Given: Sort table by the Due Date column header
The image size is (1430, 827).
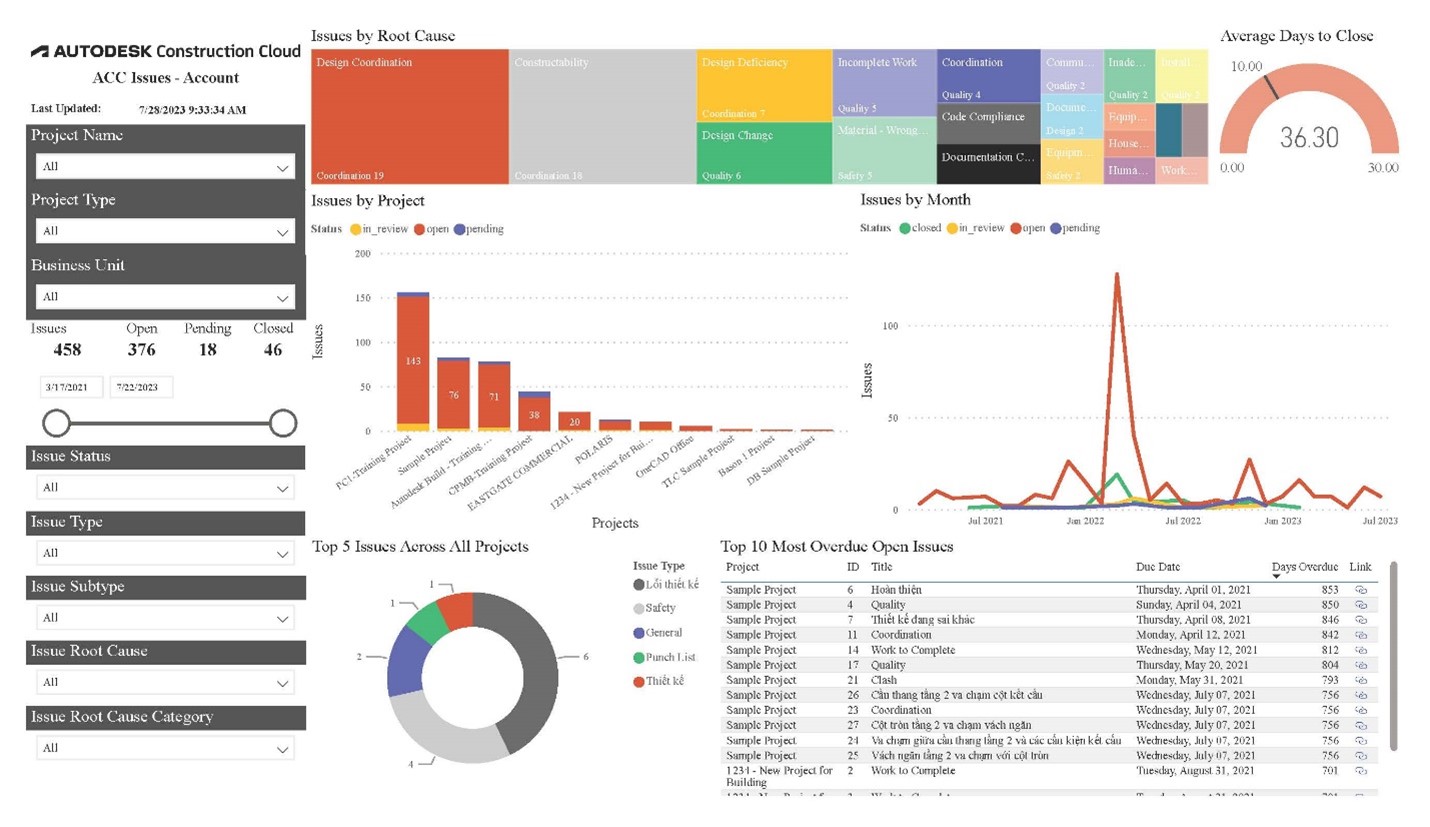Looking at the screenshot, I should [1158, 567].
